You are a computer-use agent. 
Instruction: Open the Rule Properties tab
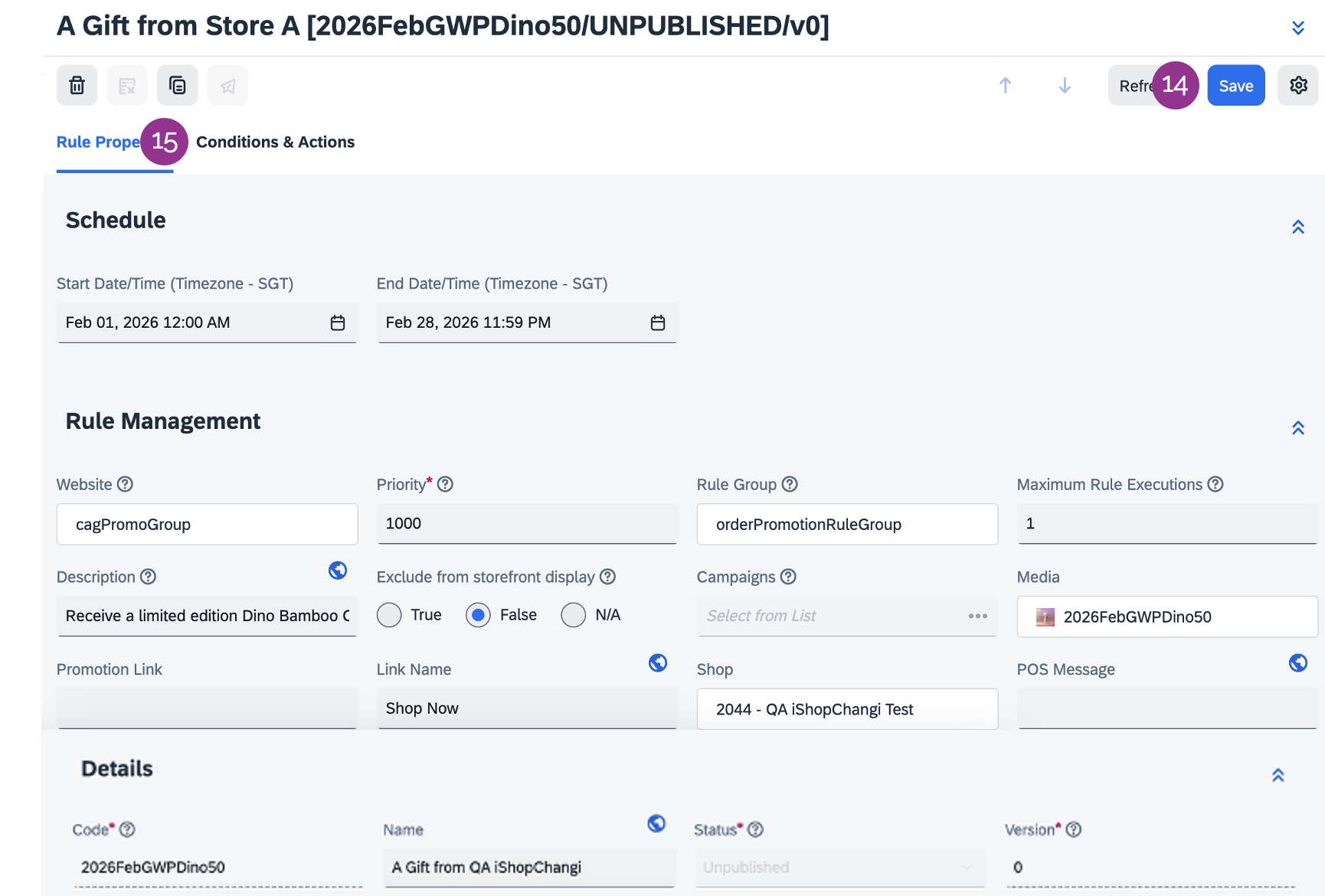coord(98,142)
